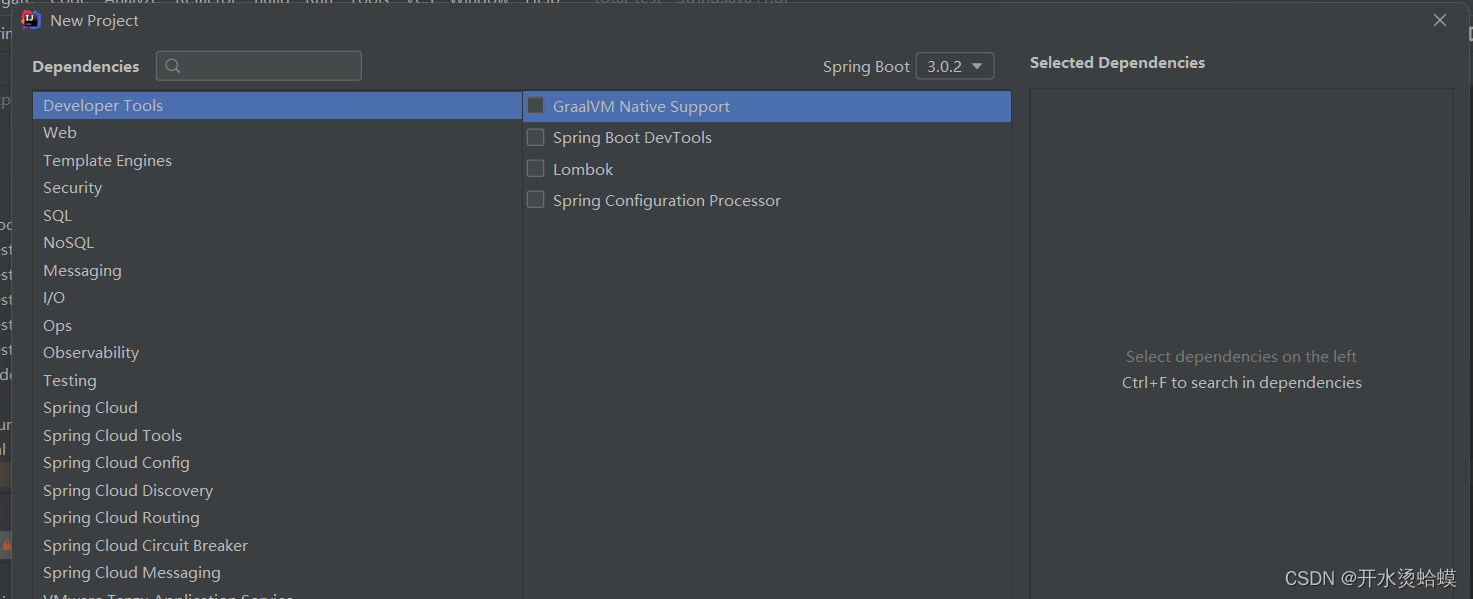The height and width of the screenshot is (599, 1473).
Task: Tick the Lombok checkbox
Action: click(x=536, y=169)
